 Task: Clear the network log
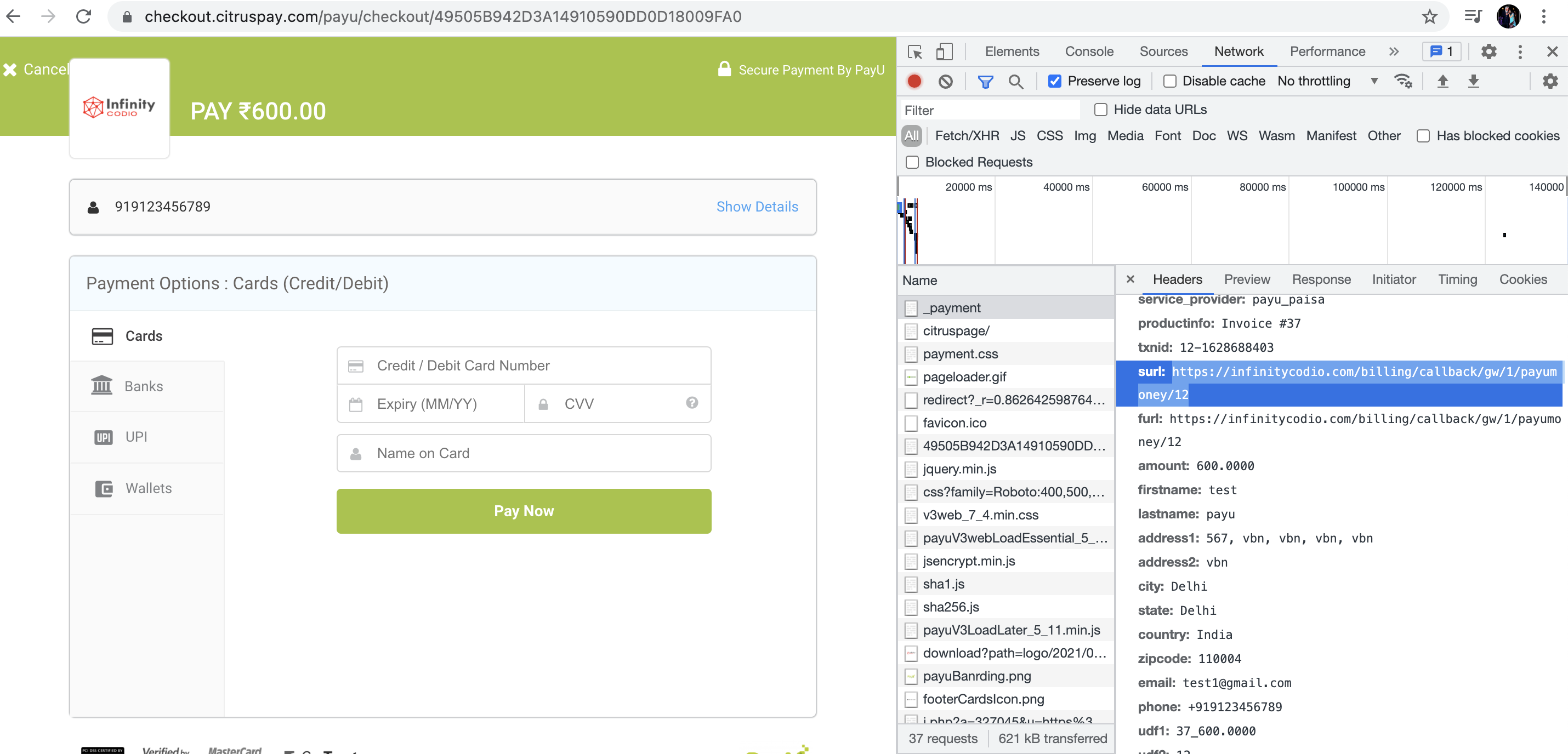click(945, 81)
